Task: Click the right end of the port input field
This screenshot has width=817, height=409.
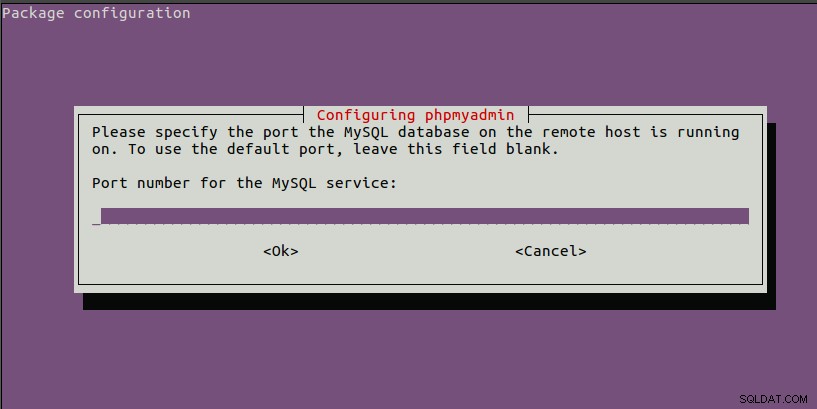Action: point(742,216)
